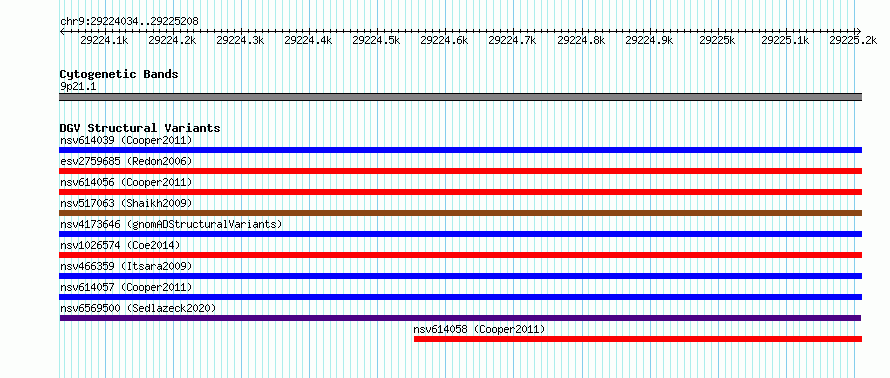This screenshot has height=378, width=890.
Task: Click the short red bar for nsv614058
Action: tap(638, 339)
